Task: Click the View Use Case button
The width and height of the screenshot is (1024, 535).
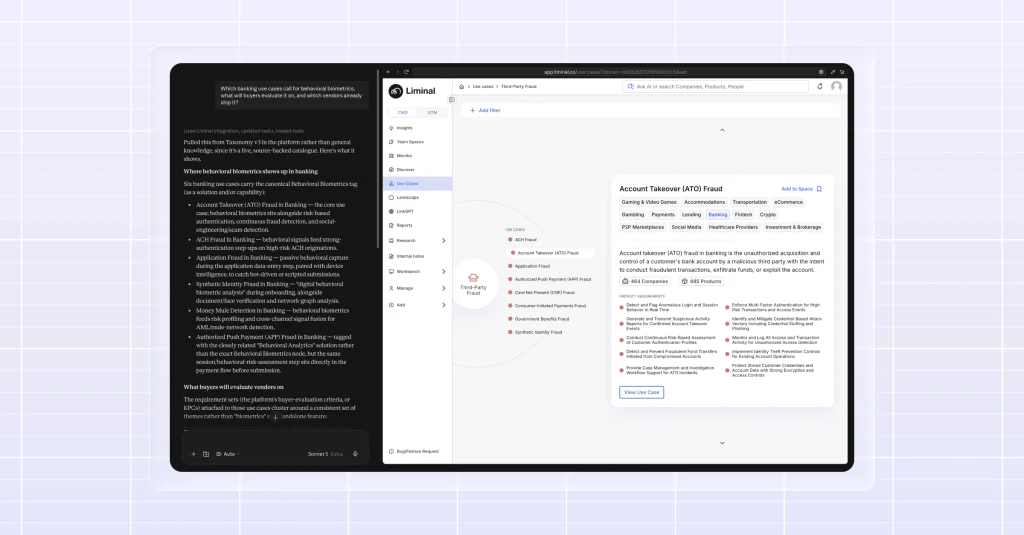Action: [x=641, y=393]
